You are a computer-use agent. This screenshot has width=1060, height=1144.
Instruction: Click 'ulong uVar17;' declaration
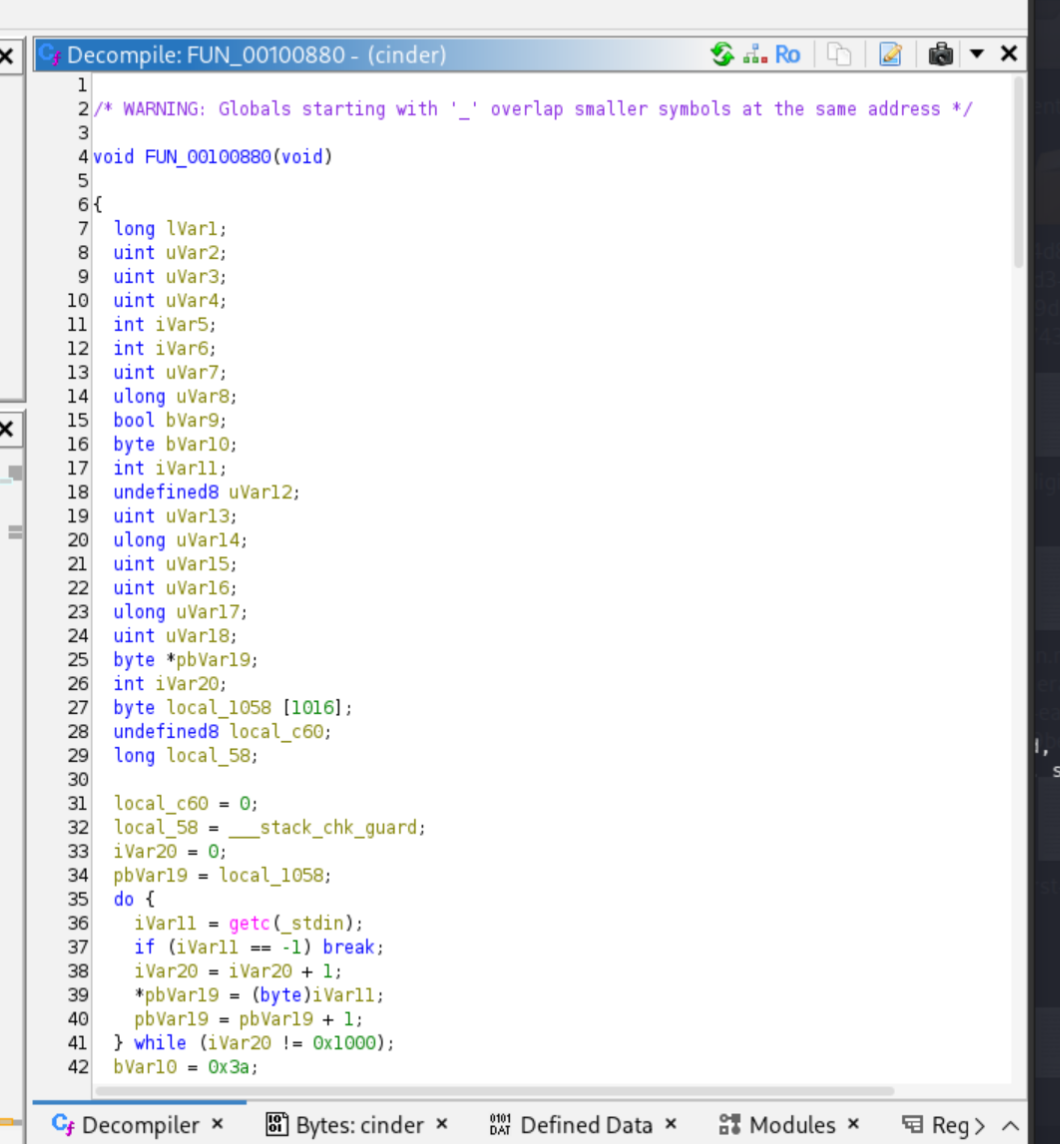(x=180, y=611)
